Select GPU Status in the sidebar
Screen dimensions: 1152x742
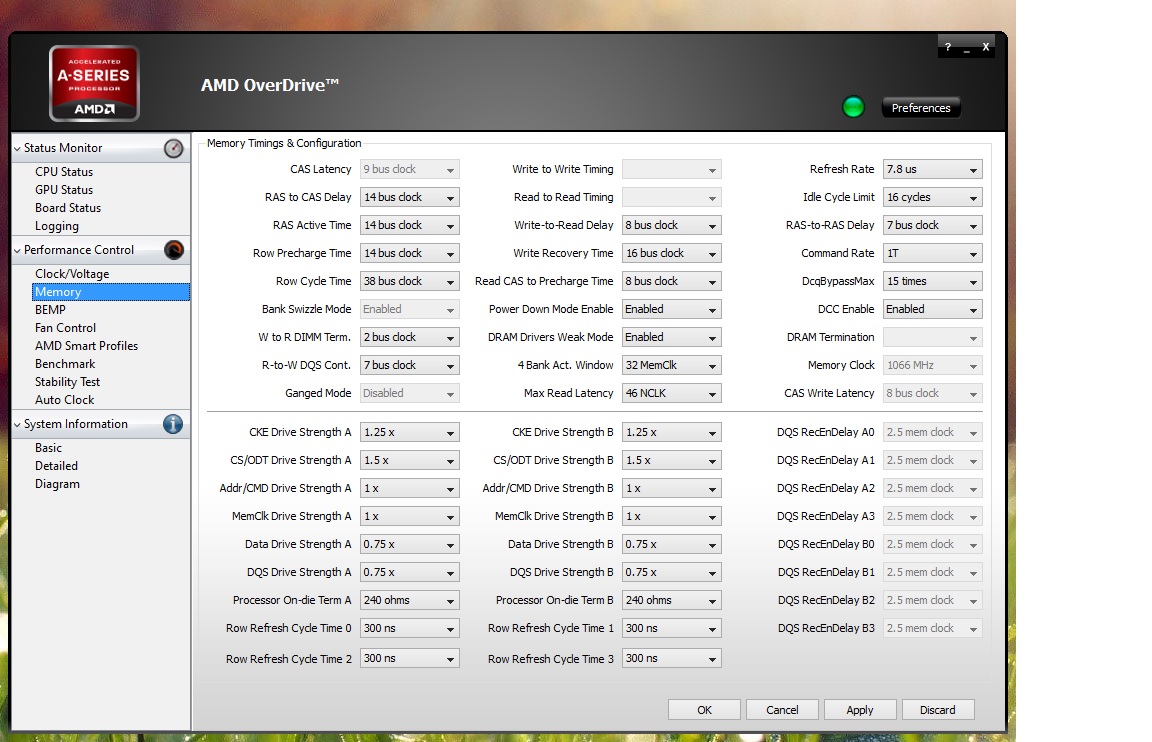tap(64, 190)
